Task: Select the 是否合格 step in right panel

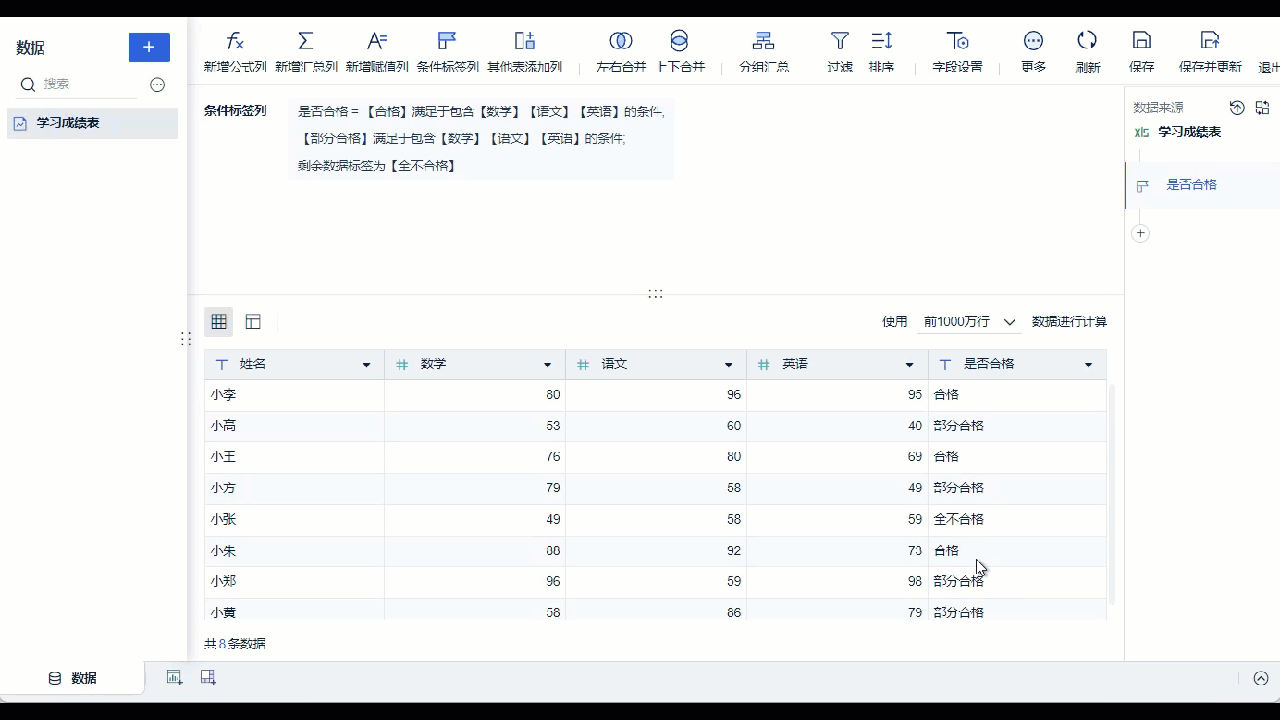Action: (1191, 185)
